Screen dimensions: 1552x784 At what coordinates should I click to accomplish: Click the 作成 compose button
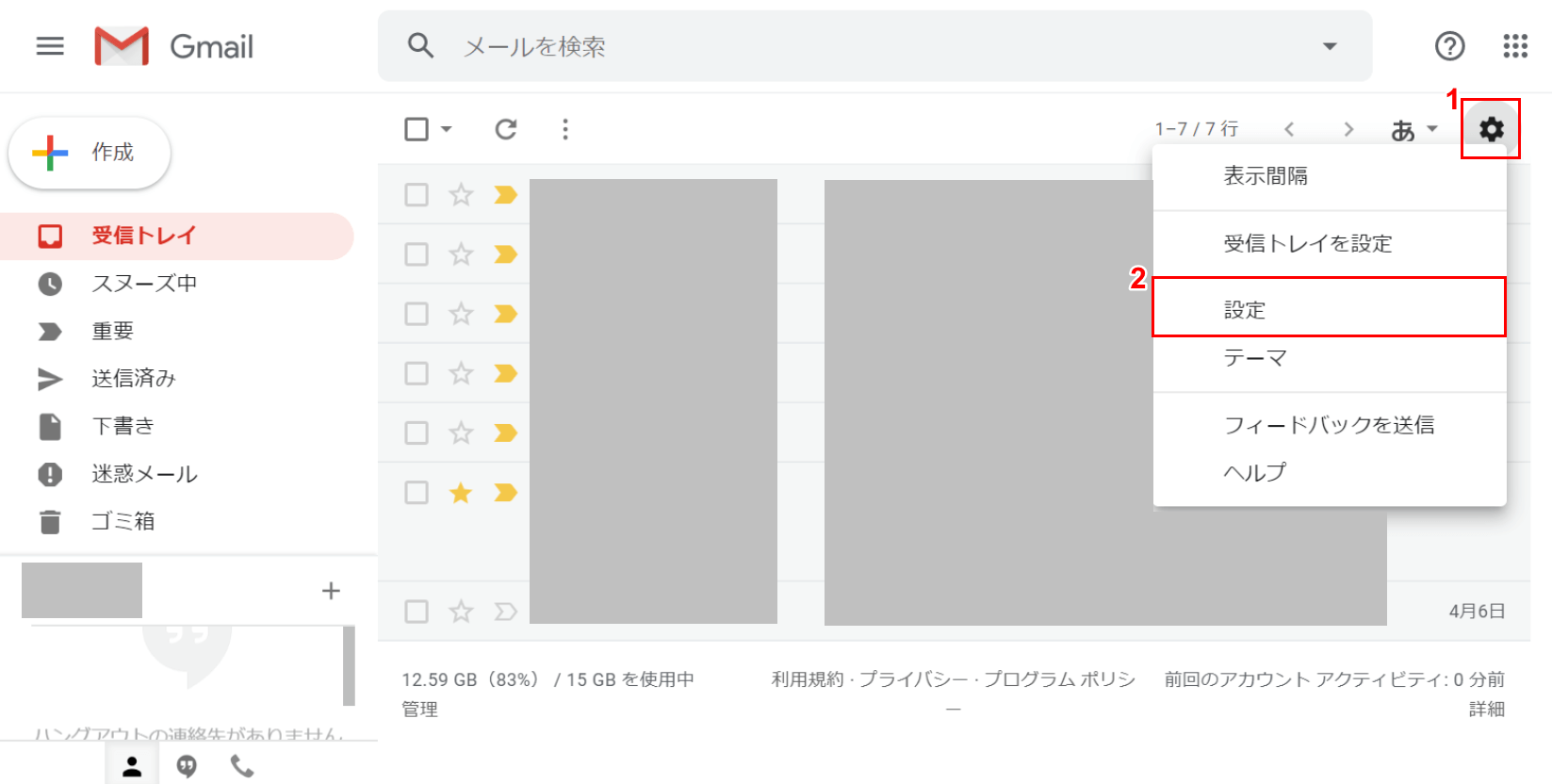[x=90, y=152]
